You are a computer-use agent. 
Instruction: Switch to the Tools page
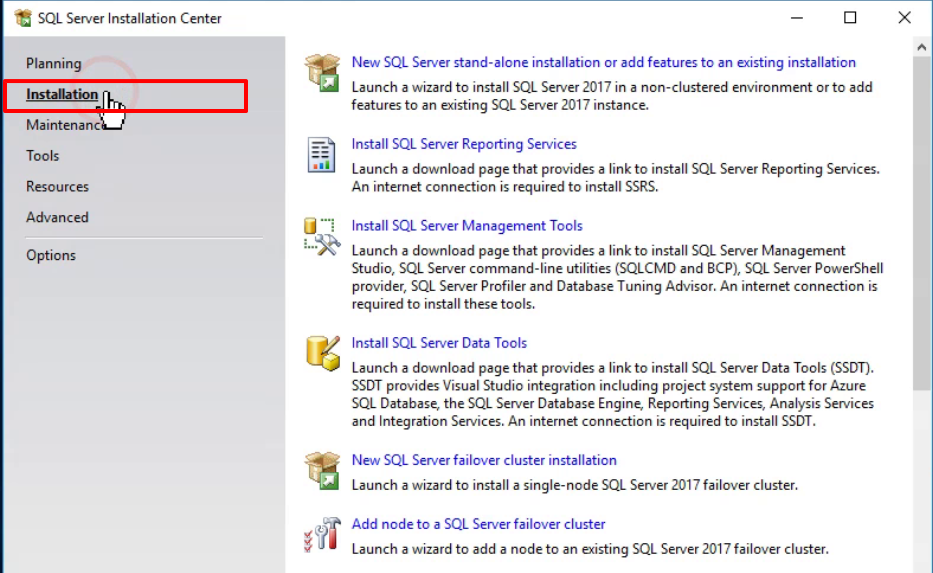[x=42, y=156]
